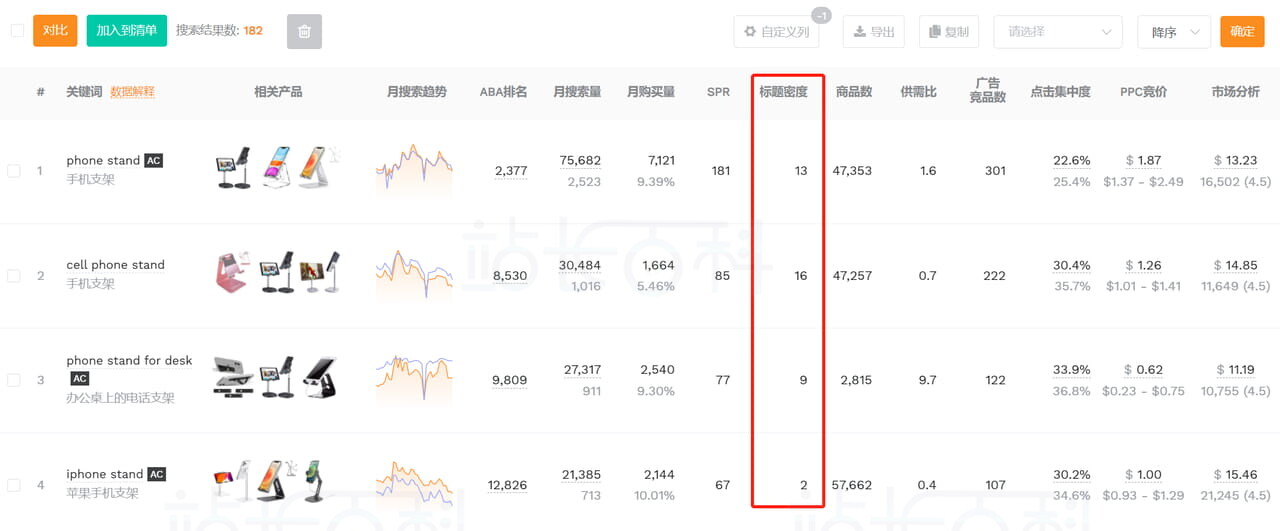Click the AC badge next to phone stand
Screen dimensions: 1280x531
click(x=153, y=160)
